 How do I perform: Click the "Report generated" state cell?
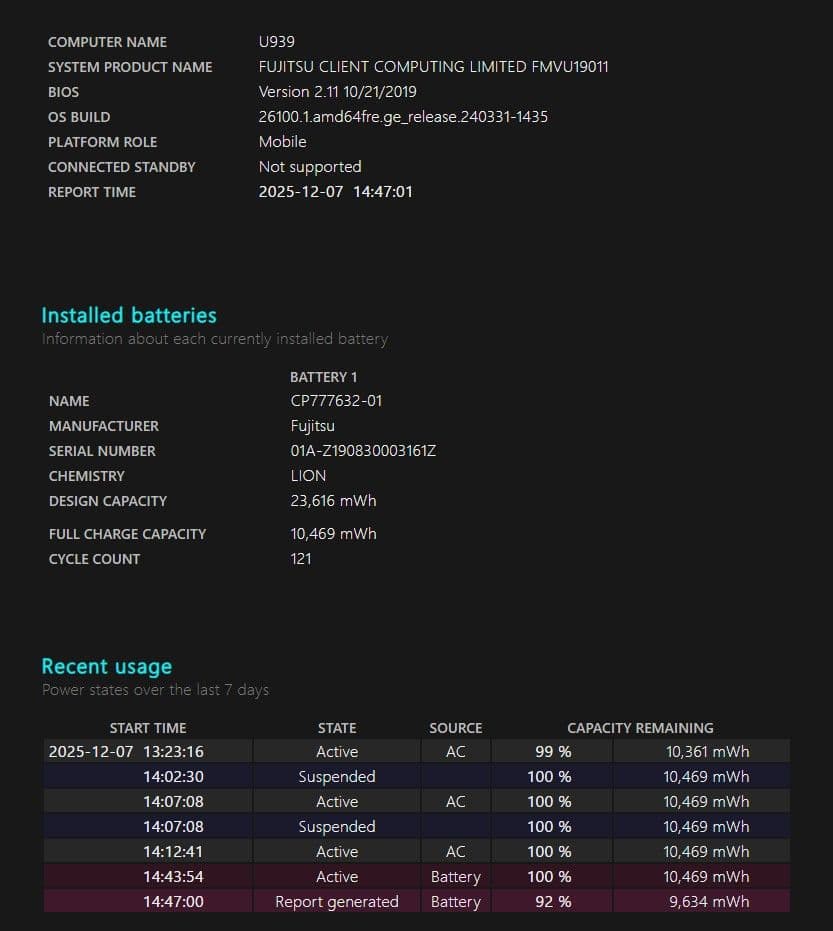[337, 902]
